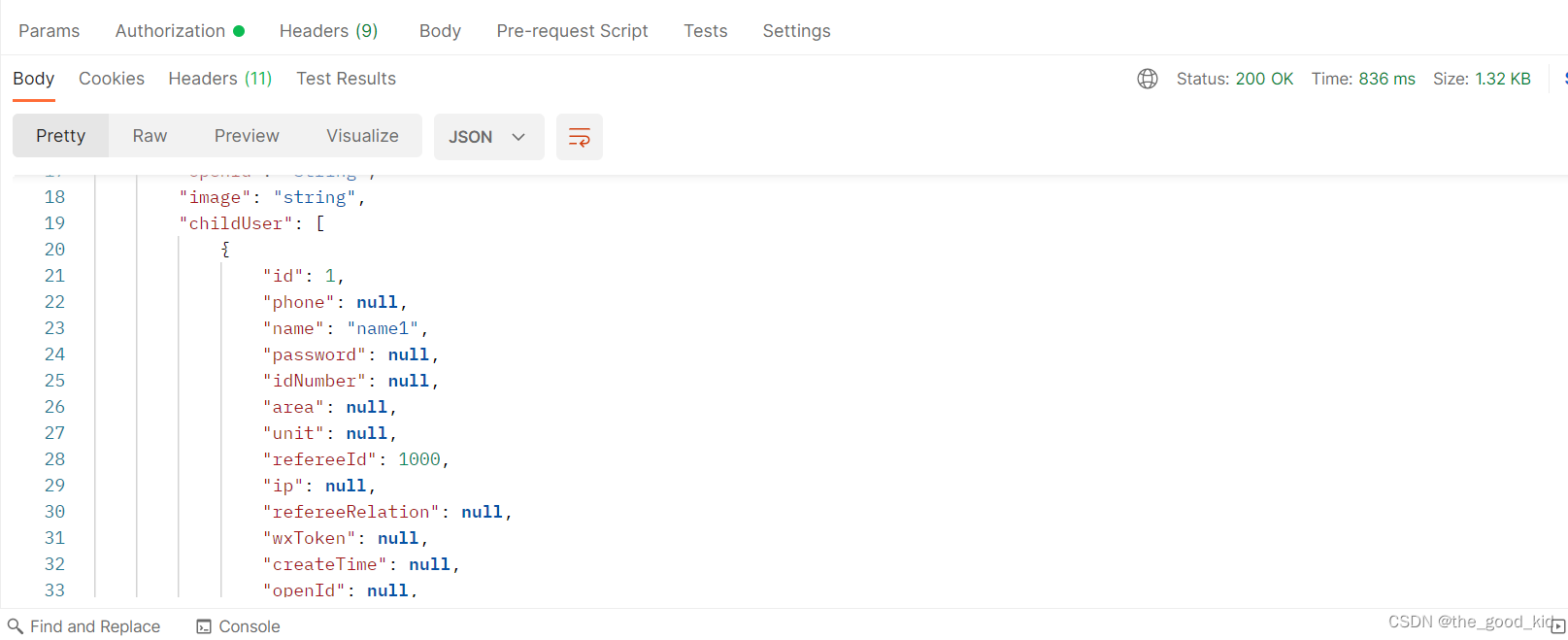Switch to Raw response view

click(x=150, y=136)
